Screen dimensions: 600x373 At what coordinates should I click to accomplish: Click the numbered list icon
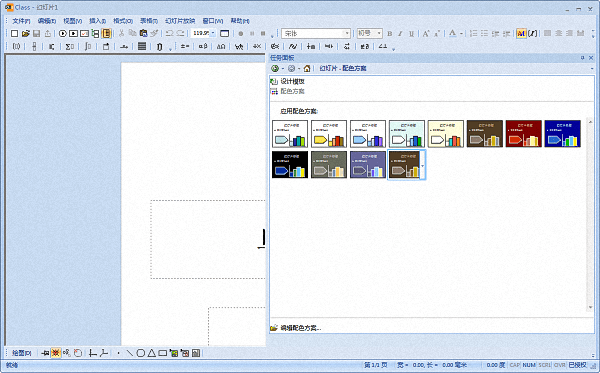473,34
